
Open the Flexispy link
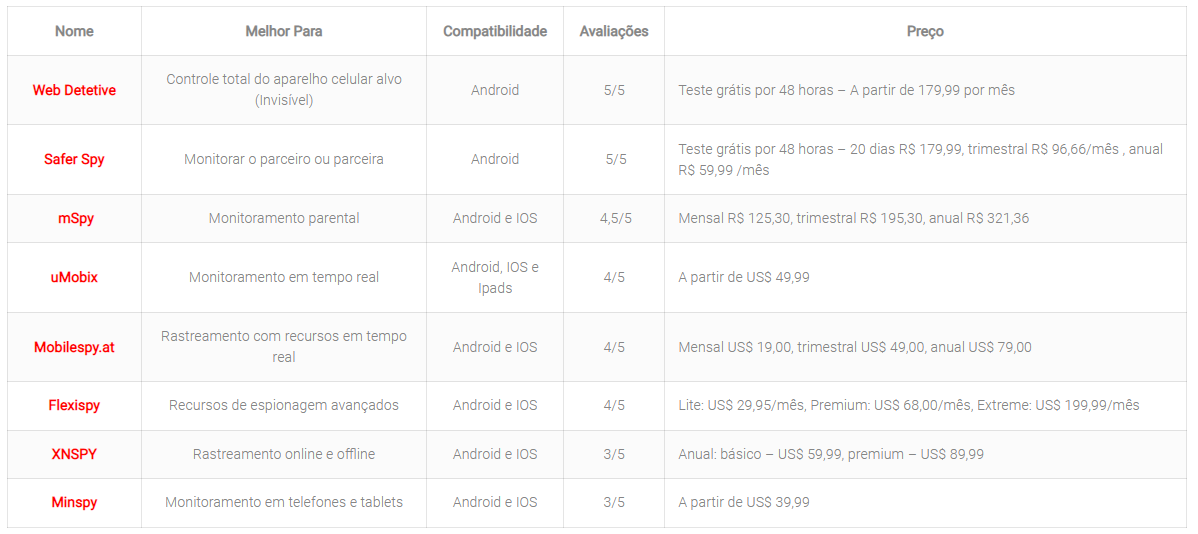coord(74,405)
